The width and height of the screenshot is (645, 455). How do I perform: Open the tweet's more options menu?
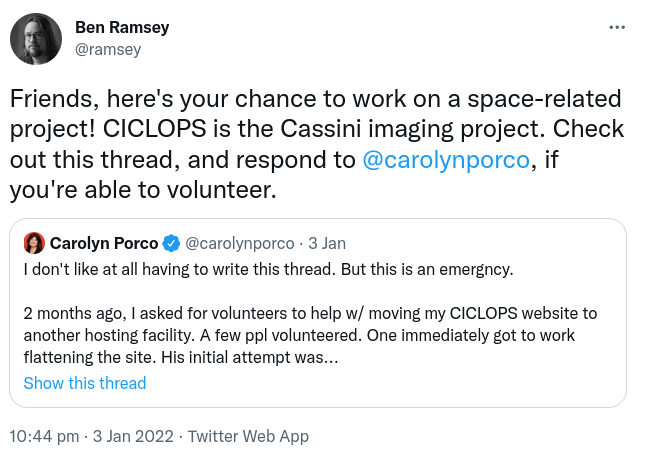616,27
